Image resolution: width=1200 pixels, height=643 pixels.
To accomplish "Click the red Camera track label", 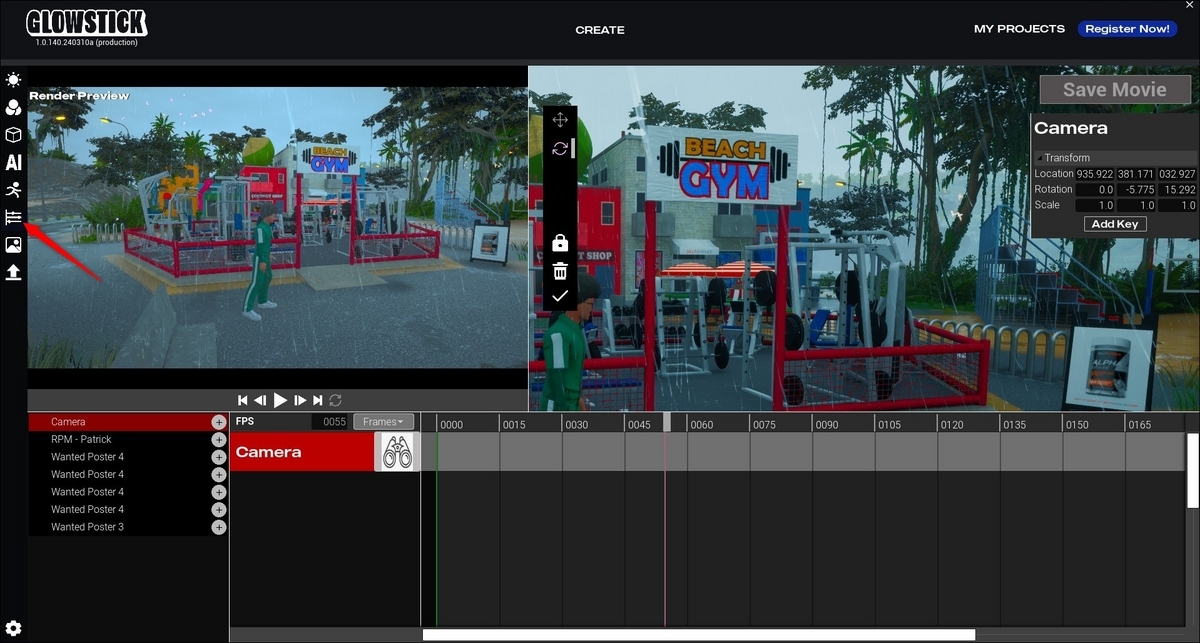I will point(303,452).
